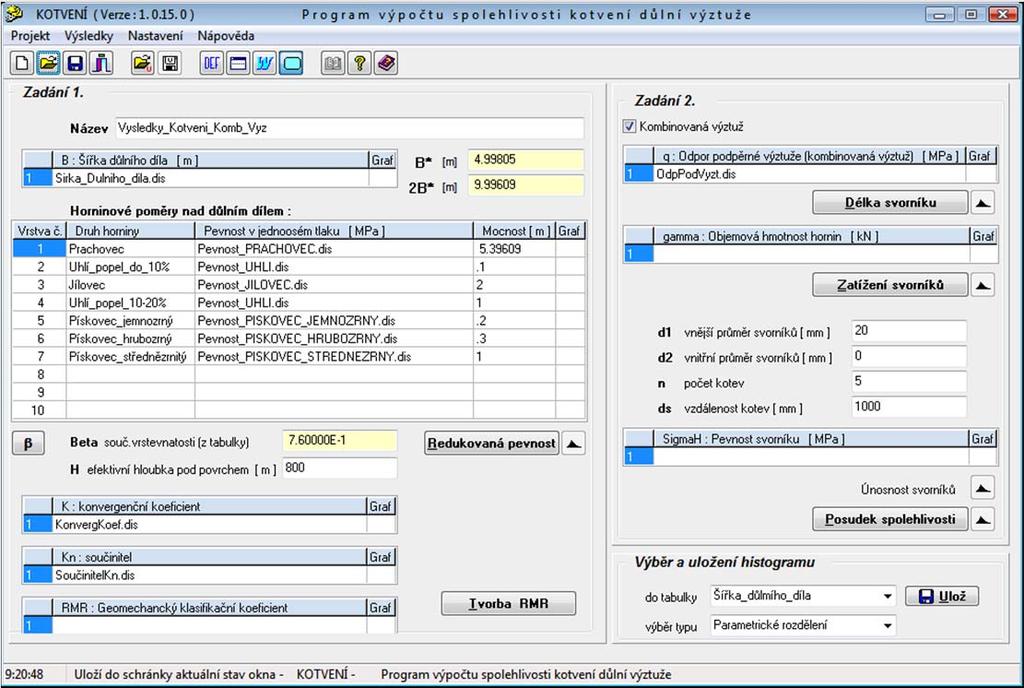The image size is (1024, 688).
Task: Select the SoučinitelKn.dis cell
Action: coord(209,575)
